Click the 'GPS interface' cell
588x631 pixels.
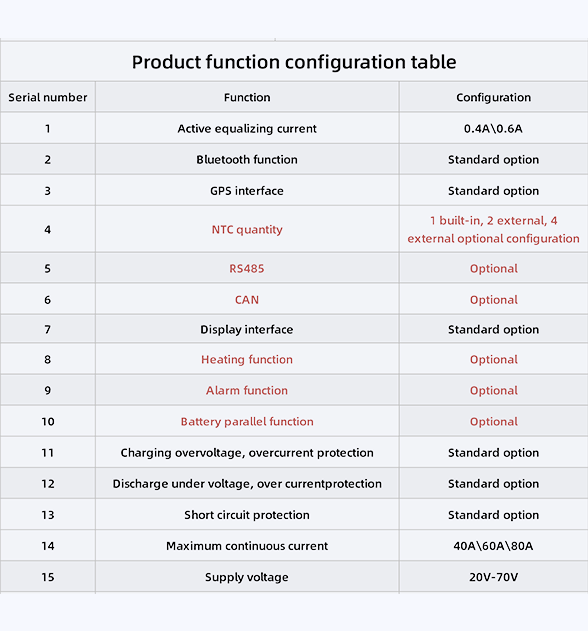point(247,191)
